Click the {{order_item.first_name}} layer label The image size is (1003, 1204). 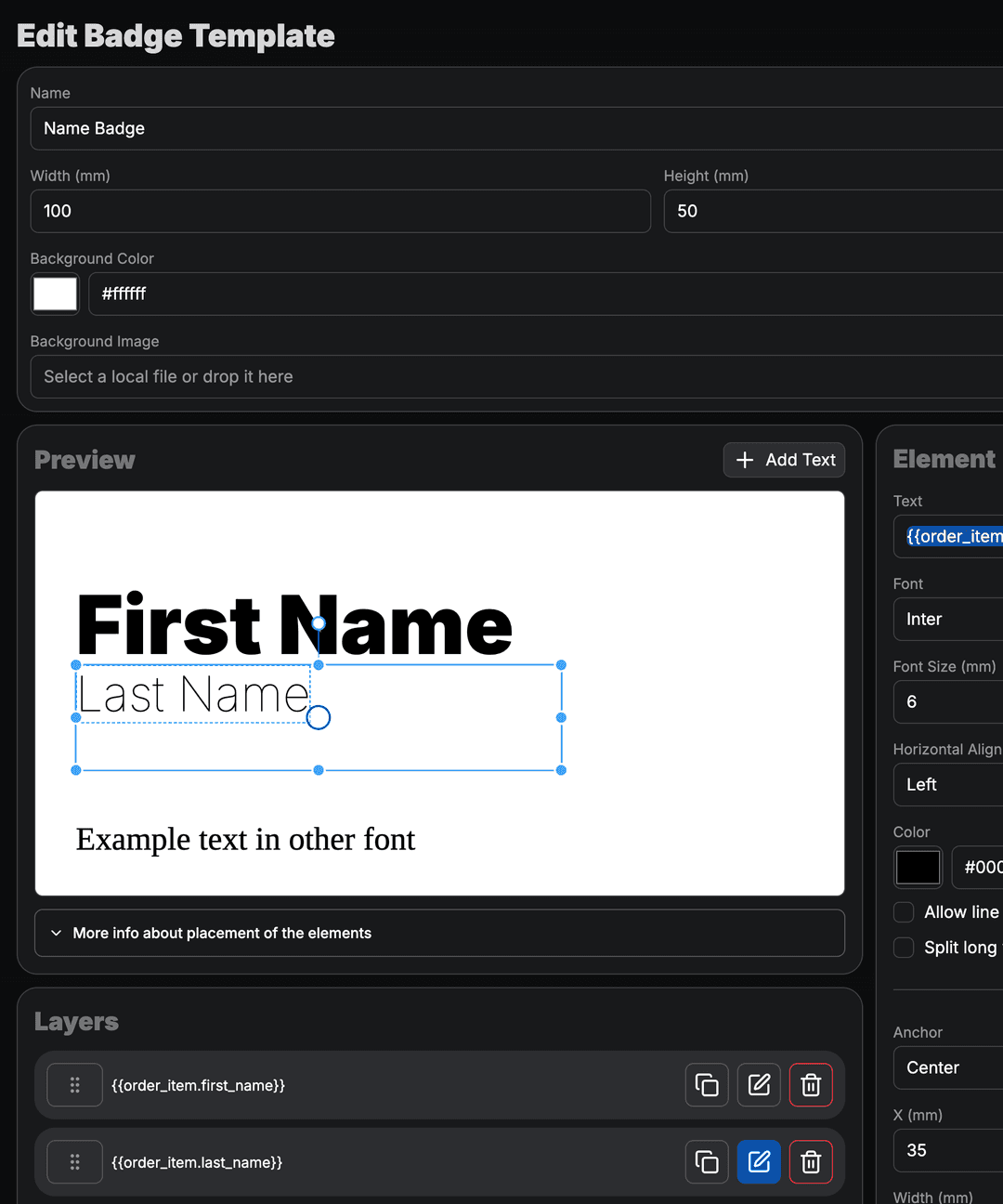198,1085
